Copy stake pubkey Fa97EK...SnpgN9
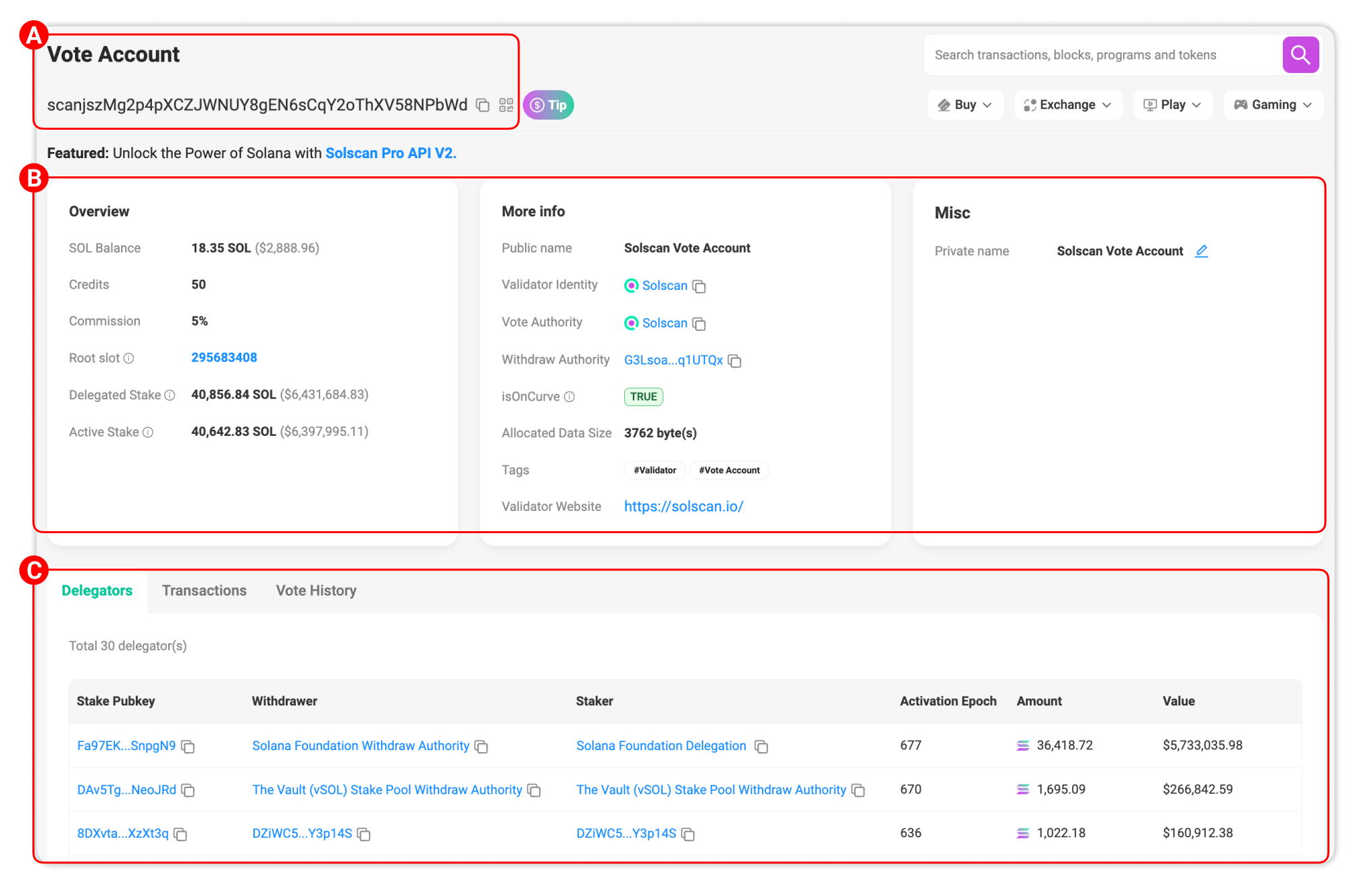 coord(188,746)
